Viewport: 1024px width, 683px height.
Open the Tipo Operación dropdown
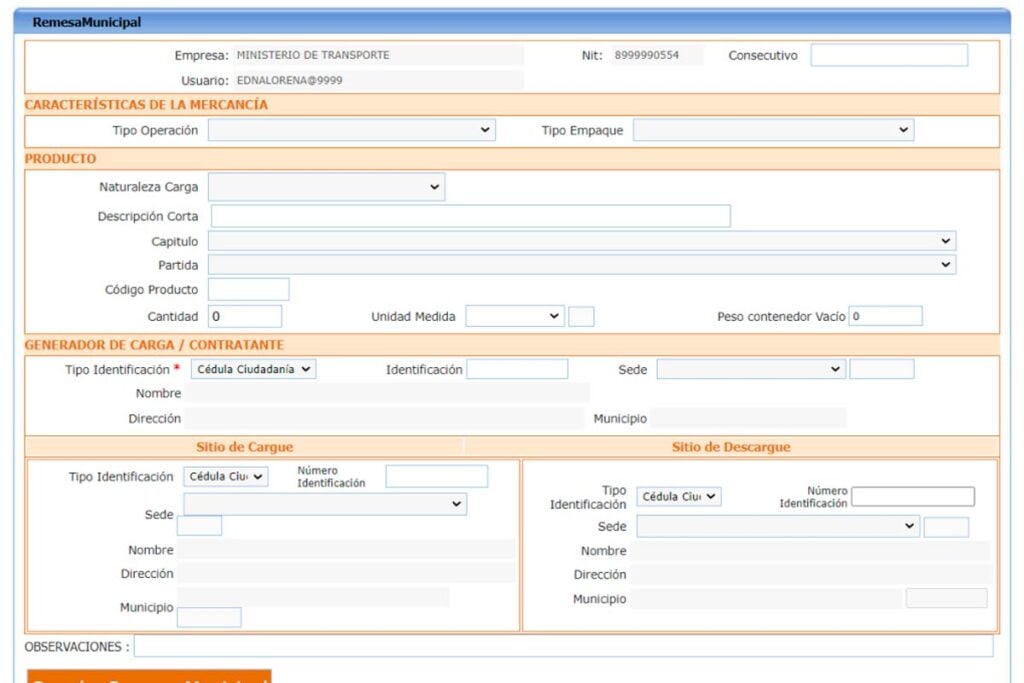[351, 130]
